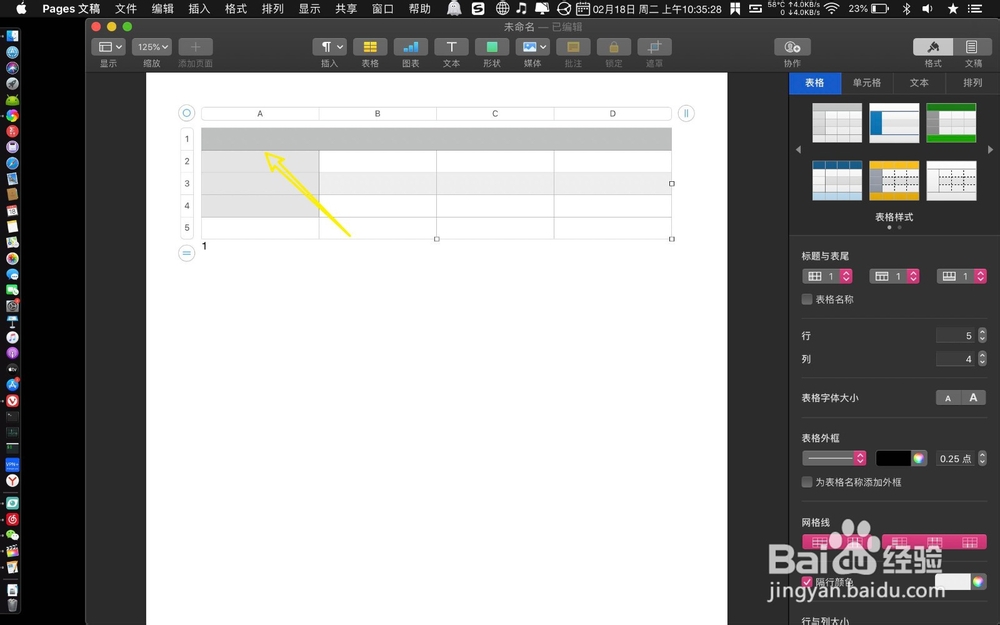Go to previous table styles page arrow
This screenshot has width=1000, height=625.
tap(798, 150)
